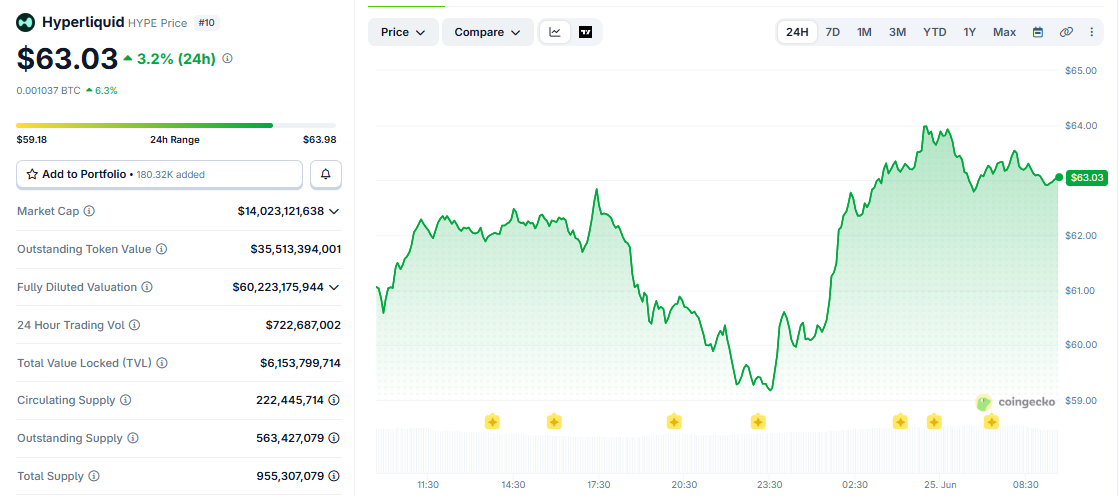Image resolution: width=1118 pixels, height=496 pixels.
Task: Click info icon after 563,427,079 value
Action: point(334,438)
